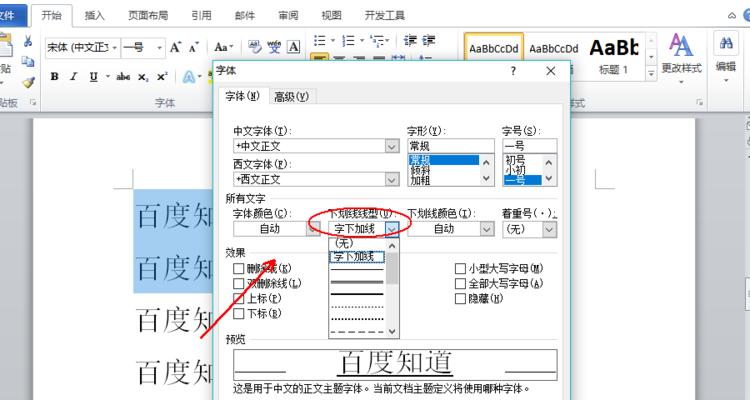This screenshot has height=400, width=750.
Task: Click the Decrease Indent icon
Action: [410, 40]
